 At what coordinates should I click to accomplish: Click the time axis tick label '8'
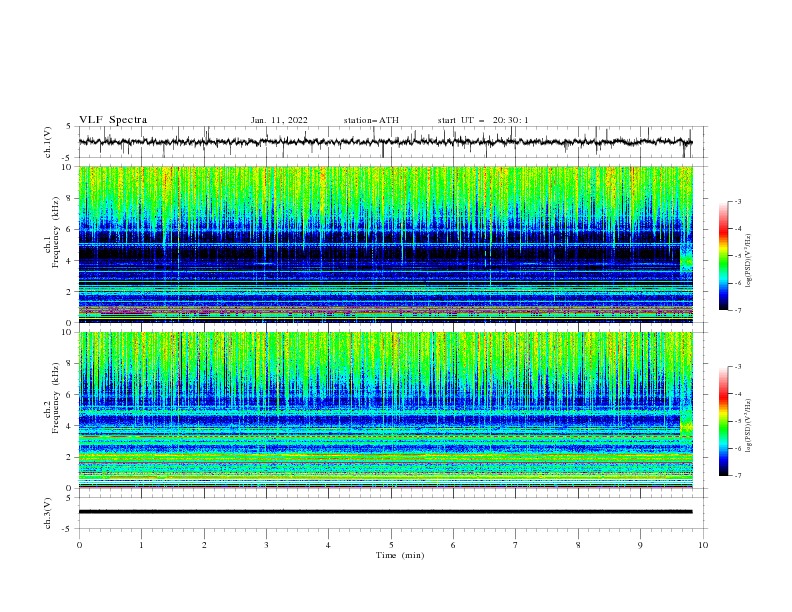[x=578, y=545]
